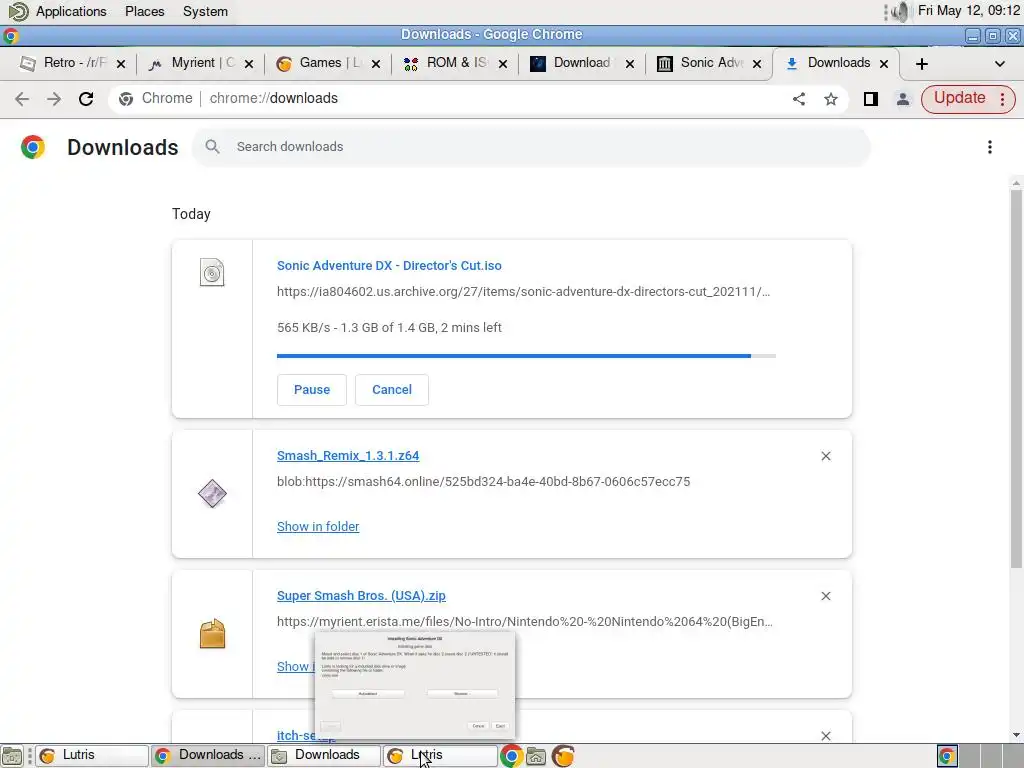Click the Super Smash Bros zip package icon
Image resolution: width=1024 pixels, height=768 pixels.
click(x=212, y=633)
